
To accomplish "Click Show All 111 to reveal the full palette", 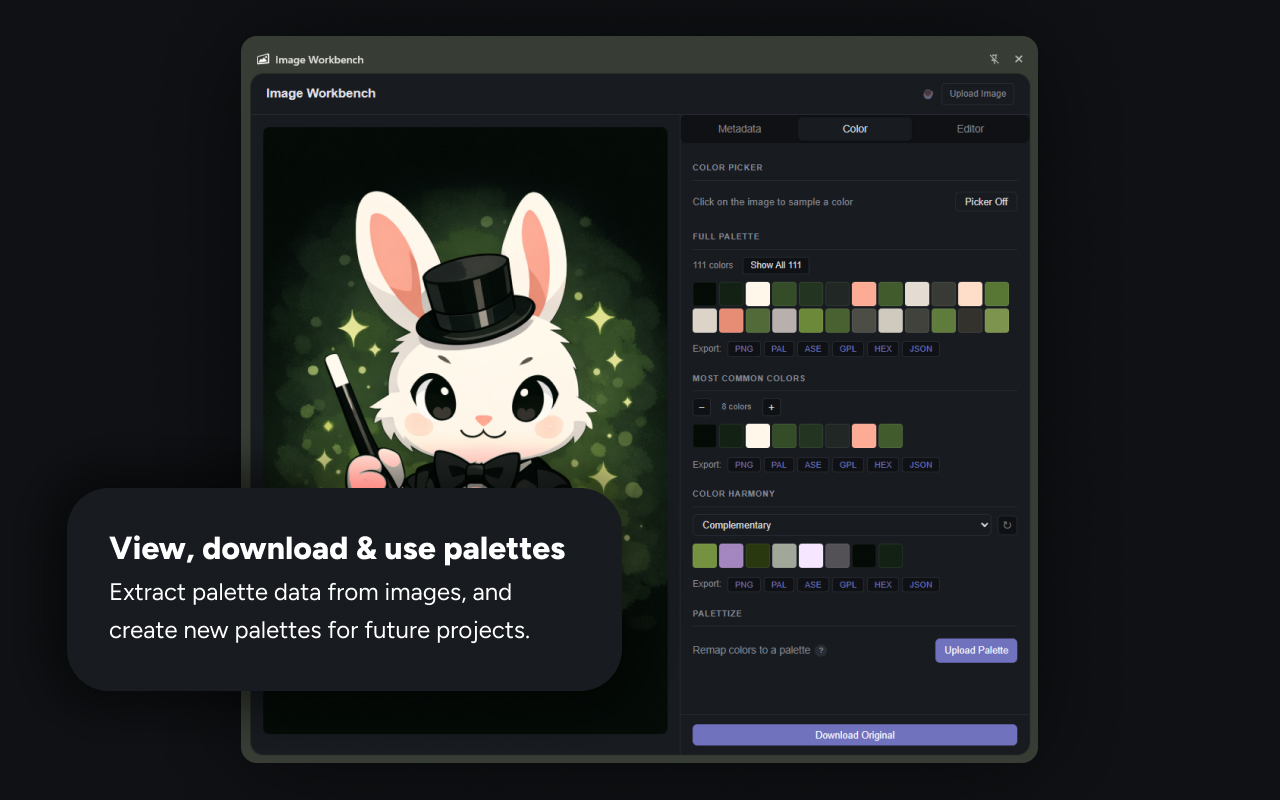I will [775, 264].
